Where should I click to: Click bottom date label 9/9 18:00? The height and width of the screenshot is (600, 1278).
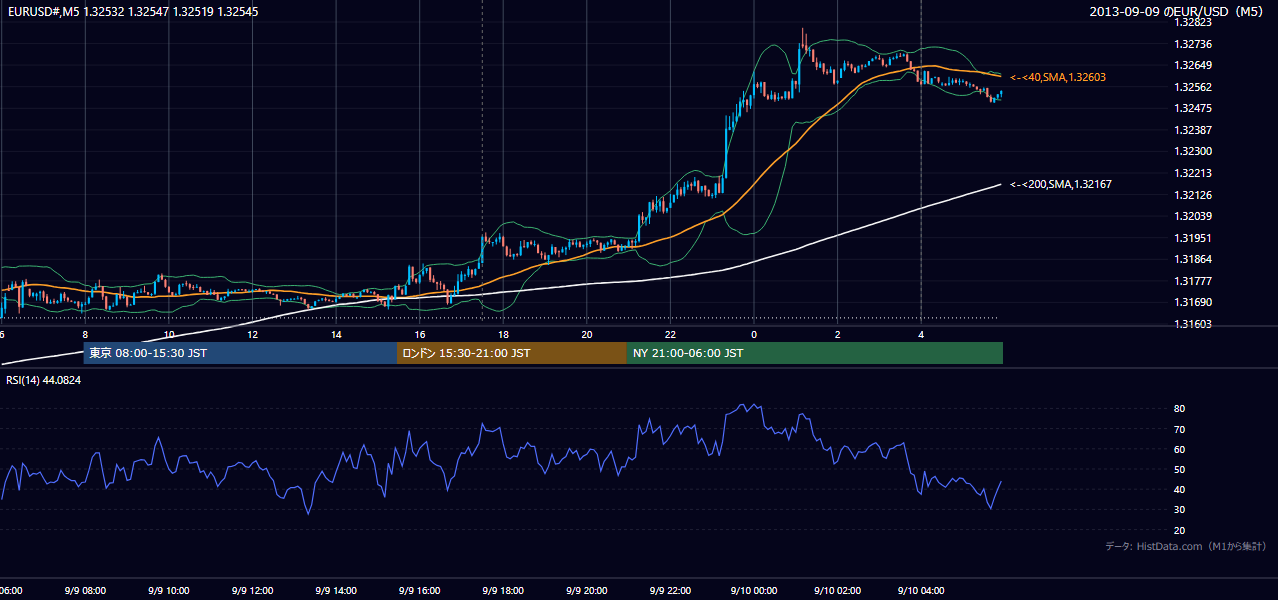click(x=503, y=591)
